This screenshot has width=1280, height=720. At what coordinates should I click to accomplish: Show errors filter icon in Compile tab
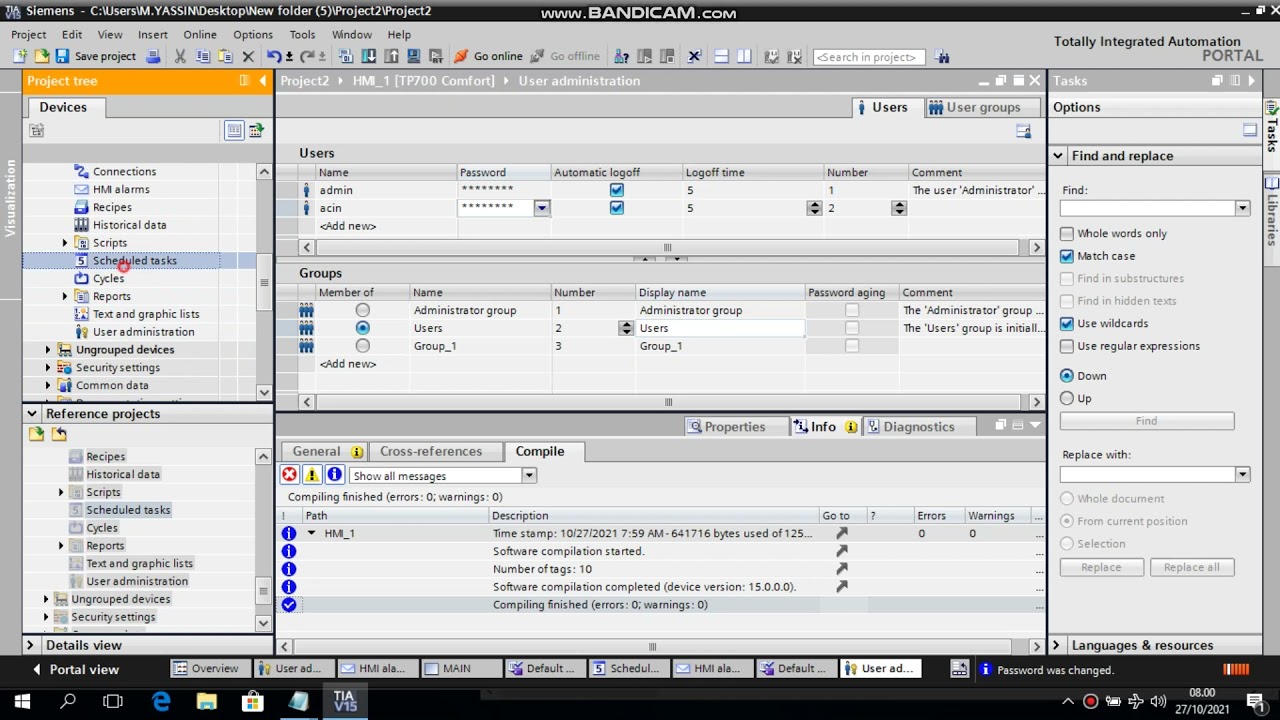[289, 475]
